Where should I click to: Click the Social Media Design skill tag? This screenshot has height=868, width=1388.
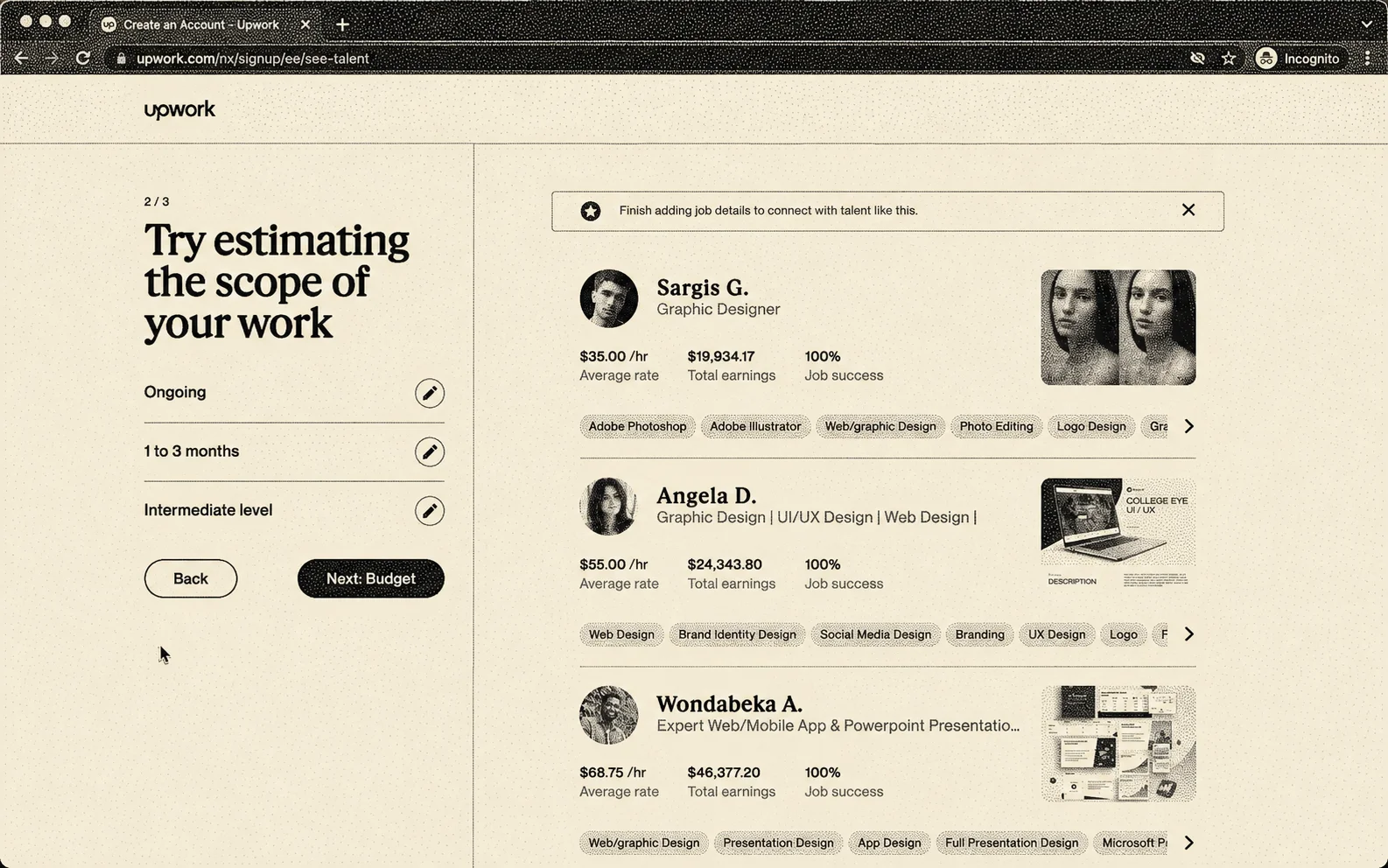click(875, 634)
